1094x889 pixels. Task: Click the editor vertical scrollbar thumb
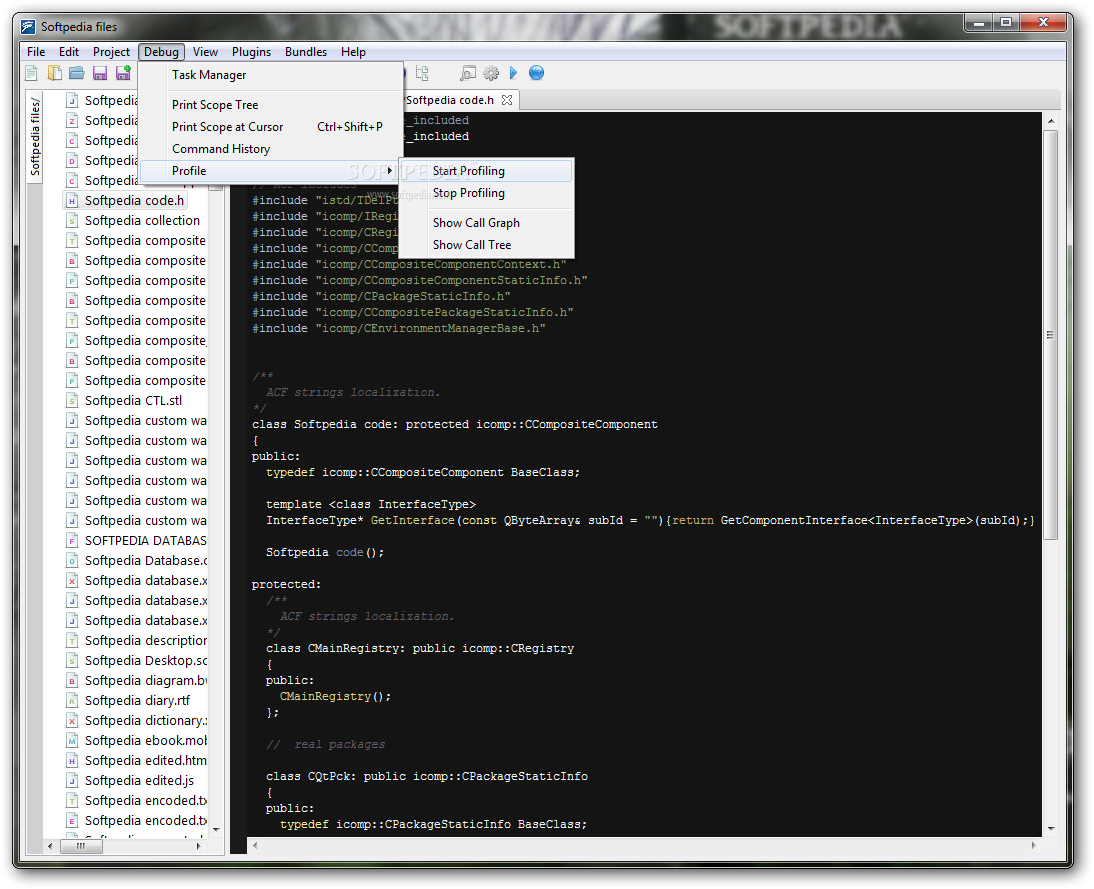[1050, 335]
